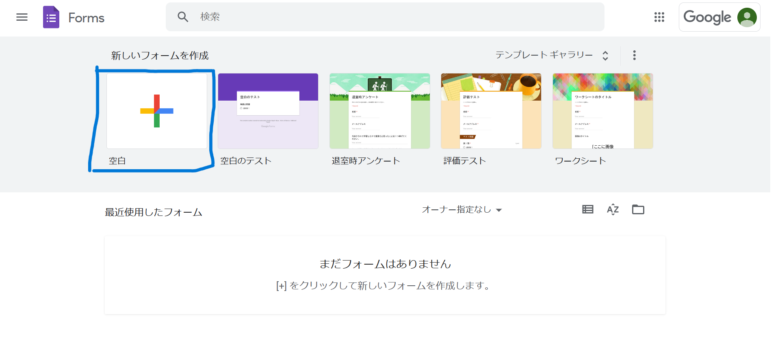
Task: Click the 退室時アンケート label
Action: 366,161
